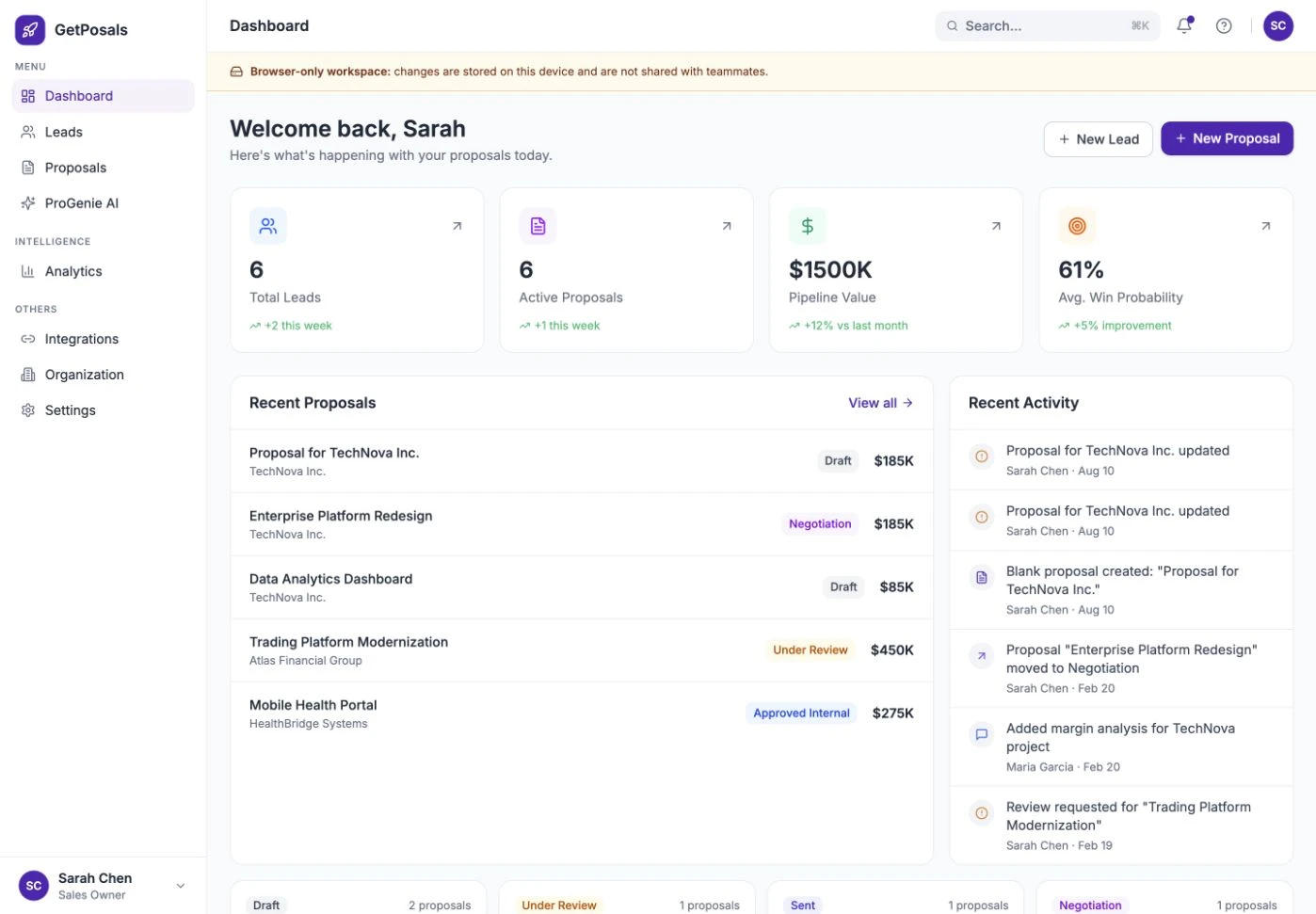
Task: Click 'Sarah Chen · Feb 19' activity detail
Action: (1059, 846)
